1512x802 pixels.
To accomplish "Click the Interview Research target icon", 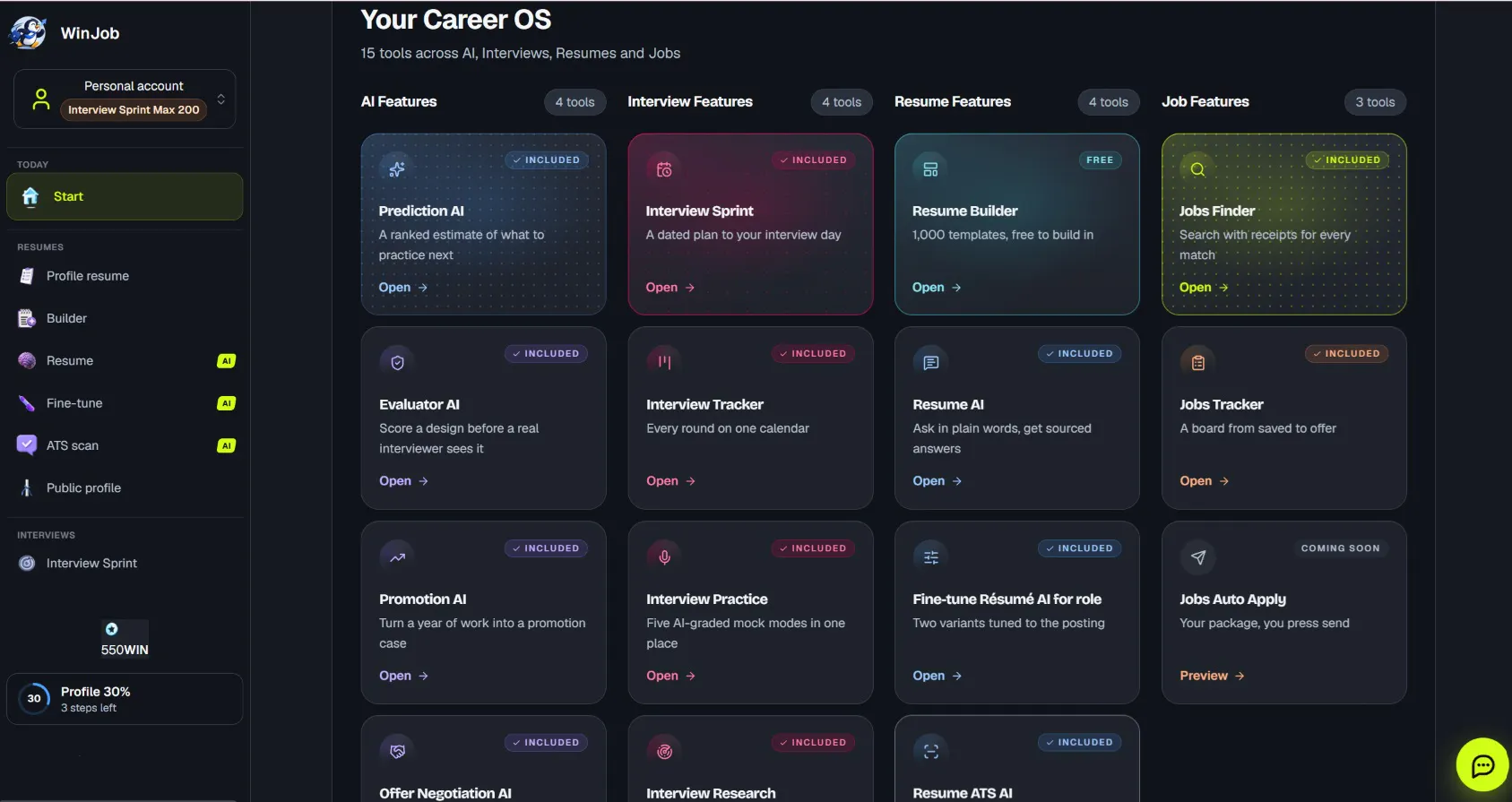I will (x=664, y=751).
